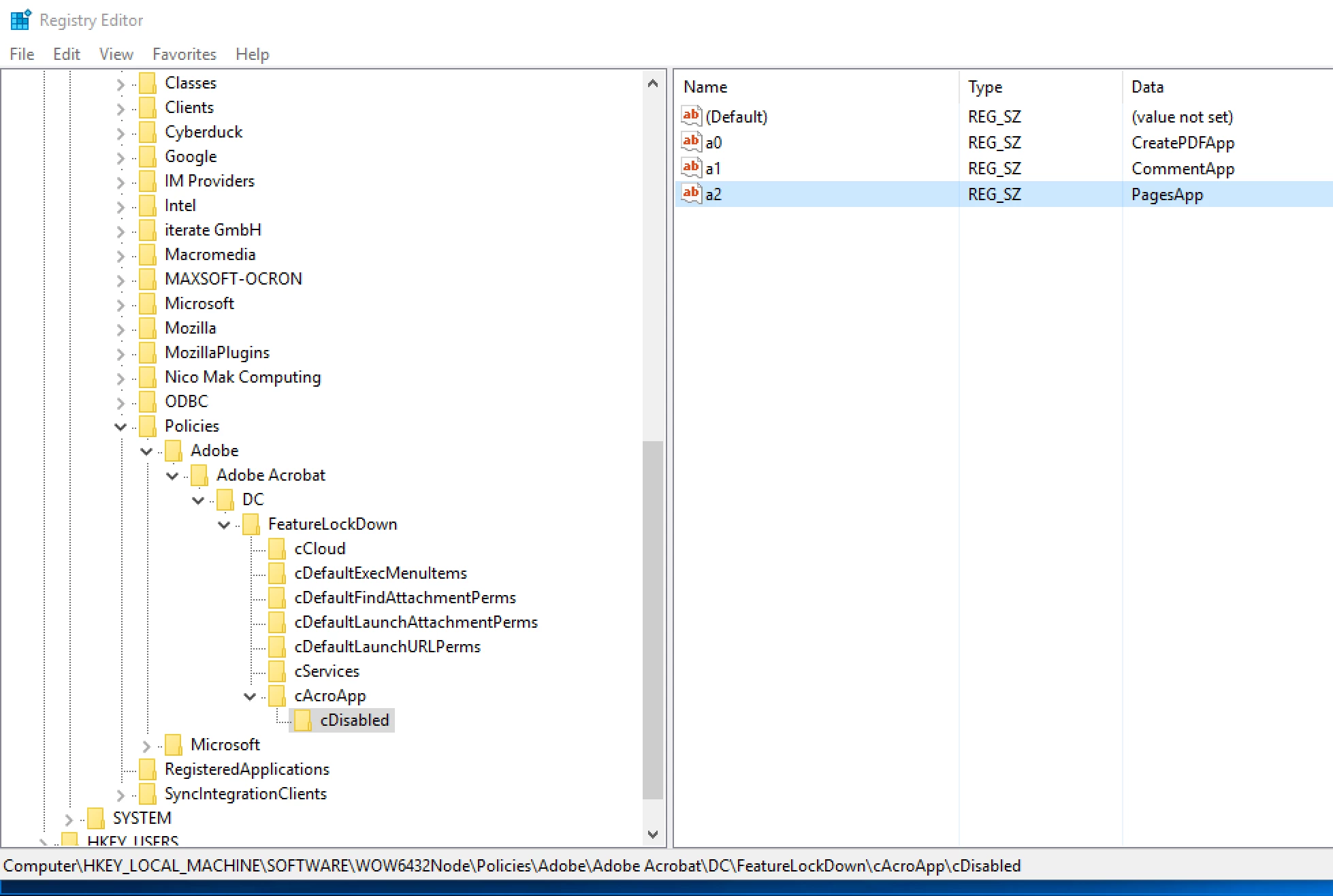Select the iterate GmbH key
The height and width of the screenshot is (896, 1333).
213,230
